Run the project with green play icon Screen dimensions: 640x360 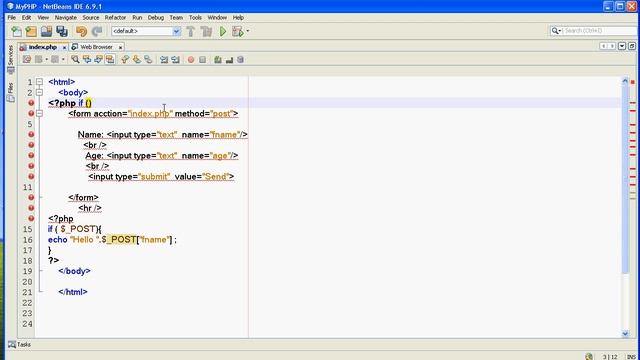pos(223,31)
